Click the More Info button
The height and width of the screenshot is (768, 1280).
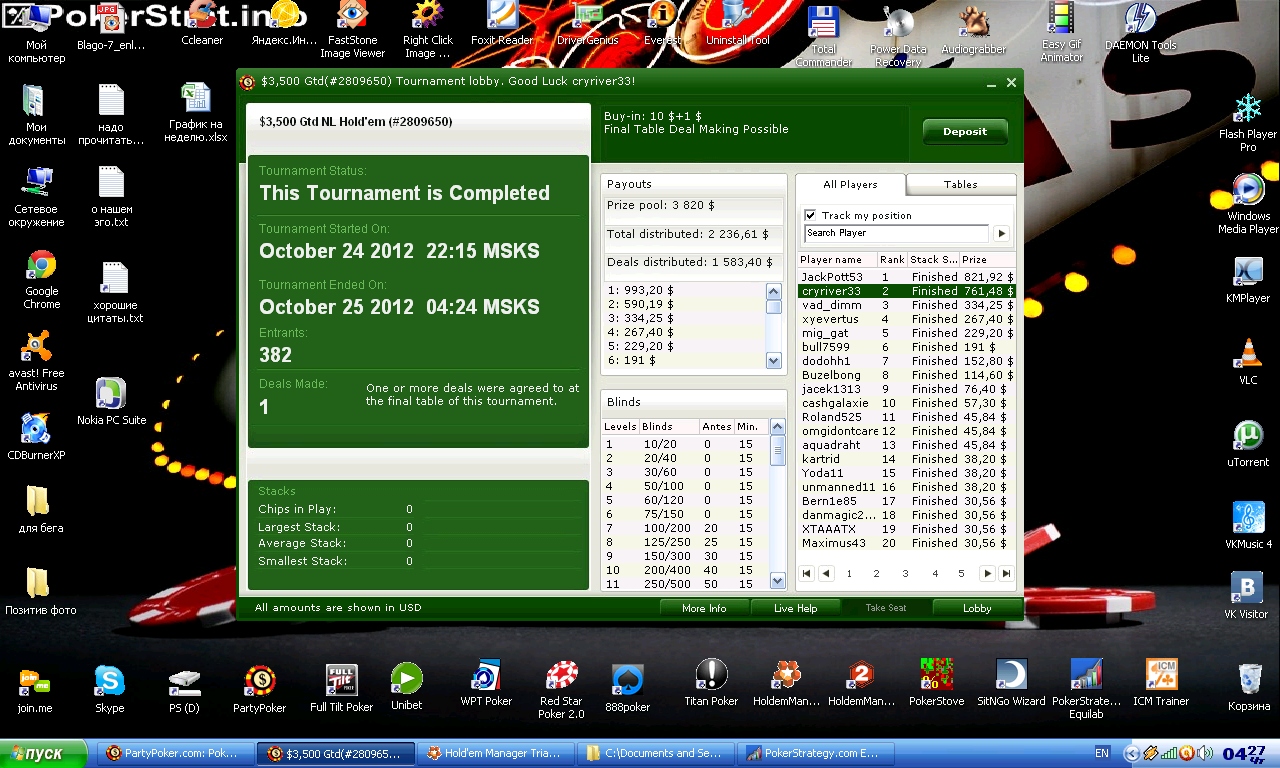point(704,608)
